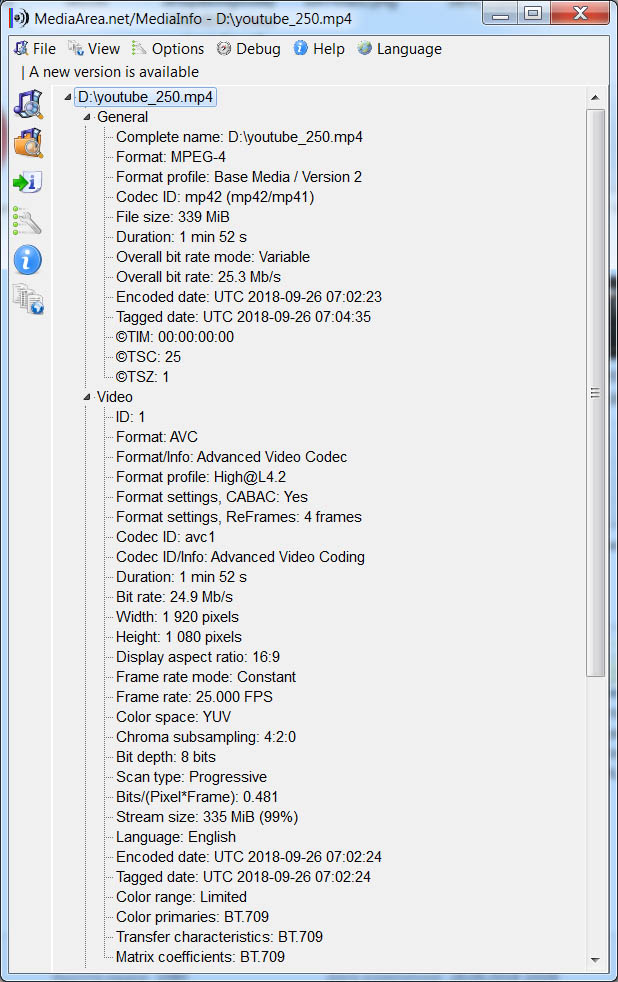Image resolution: width=618 pixels, height=982 pixels.
Task: Select the '©TSZ: 1' row
Action: [x=142, y=377]
